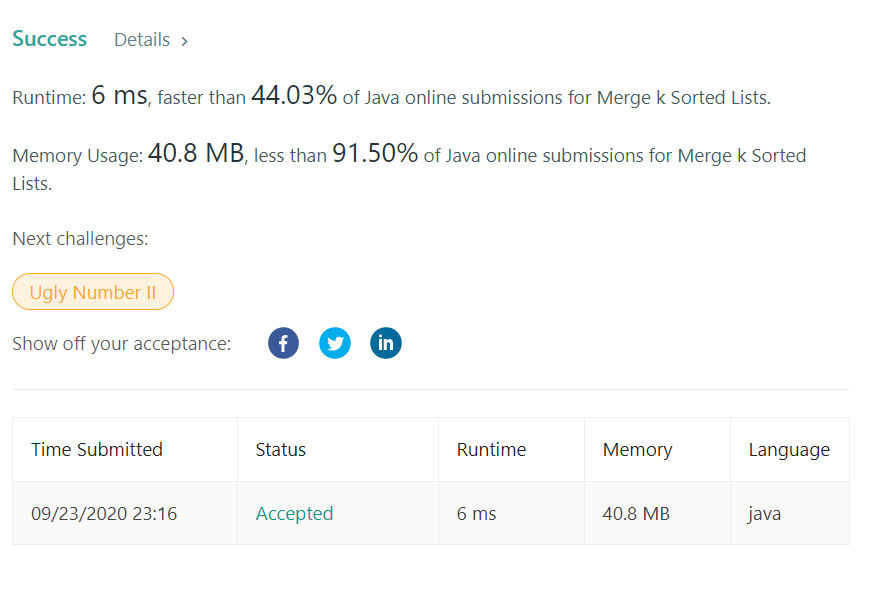Viewport: 869px width, 602px height.
Task: Share acceptance on Facebook
Action: click(283, 342)
